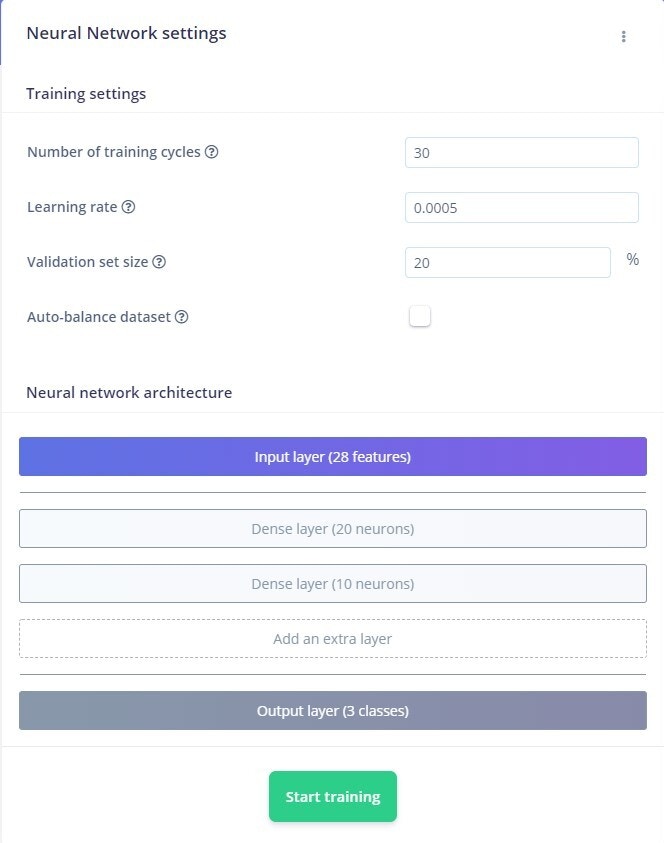Open the Dense layer (10 neurons) block
664x843 pixels.
[x=333, y=583]
